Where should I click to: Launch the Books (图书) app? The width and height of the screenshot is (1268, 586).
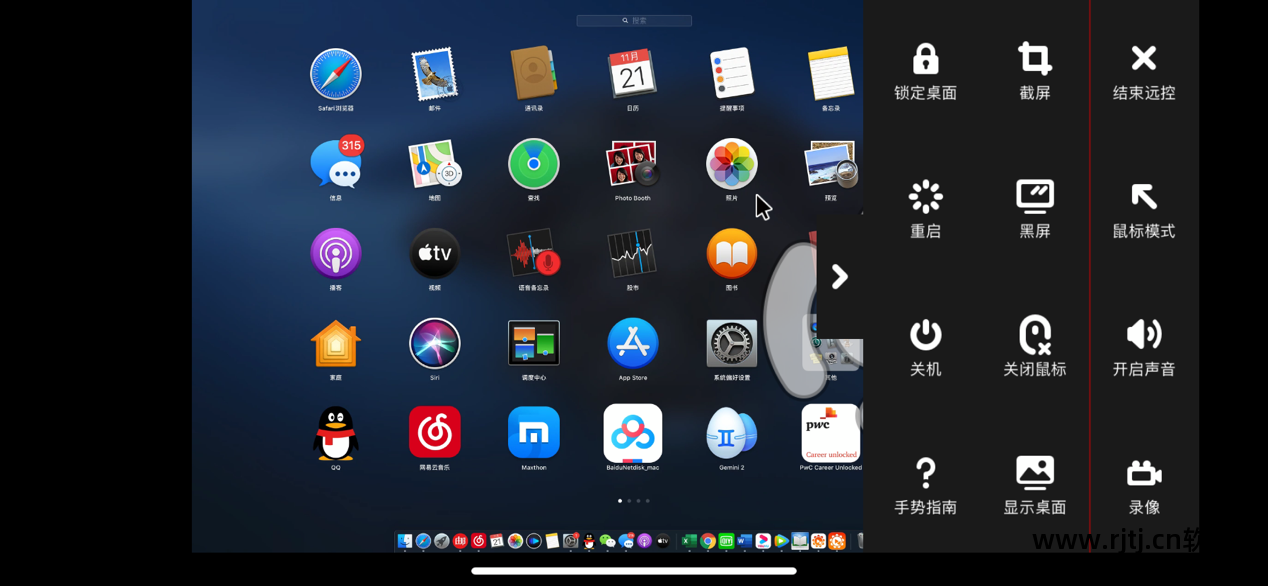coord(731,254)
